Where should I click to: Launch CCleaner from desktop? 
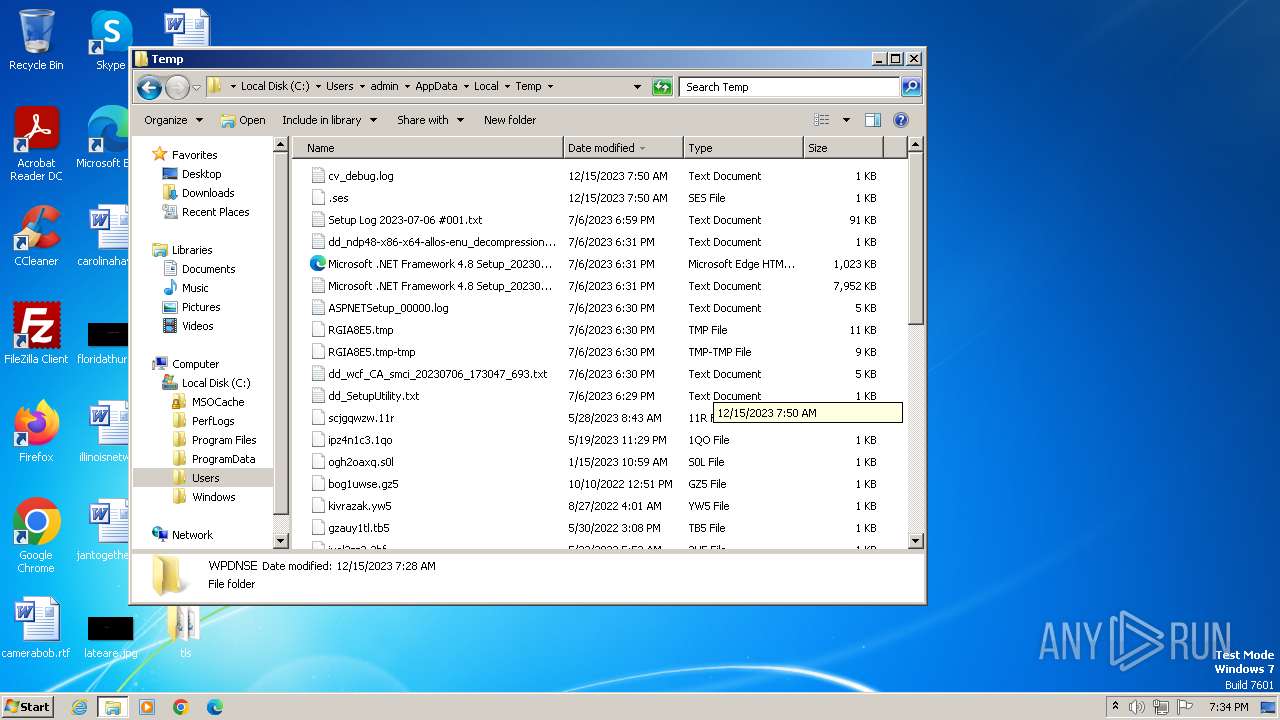[36, 236]
